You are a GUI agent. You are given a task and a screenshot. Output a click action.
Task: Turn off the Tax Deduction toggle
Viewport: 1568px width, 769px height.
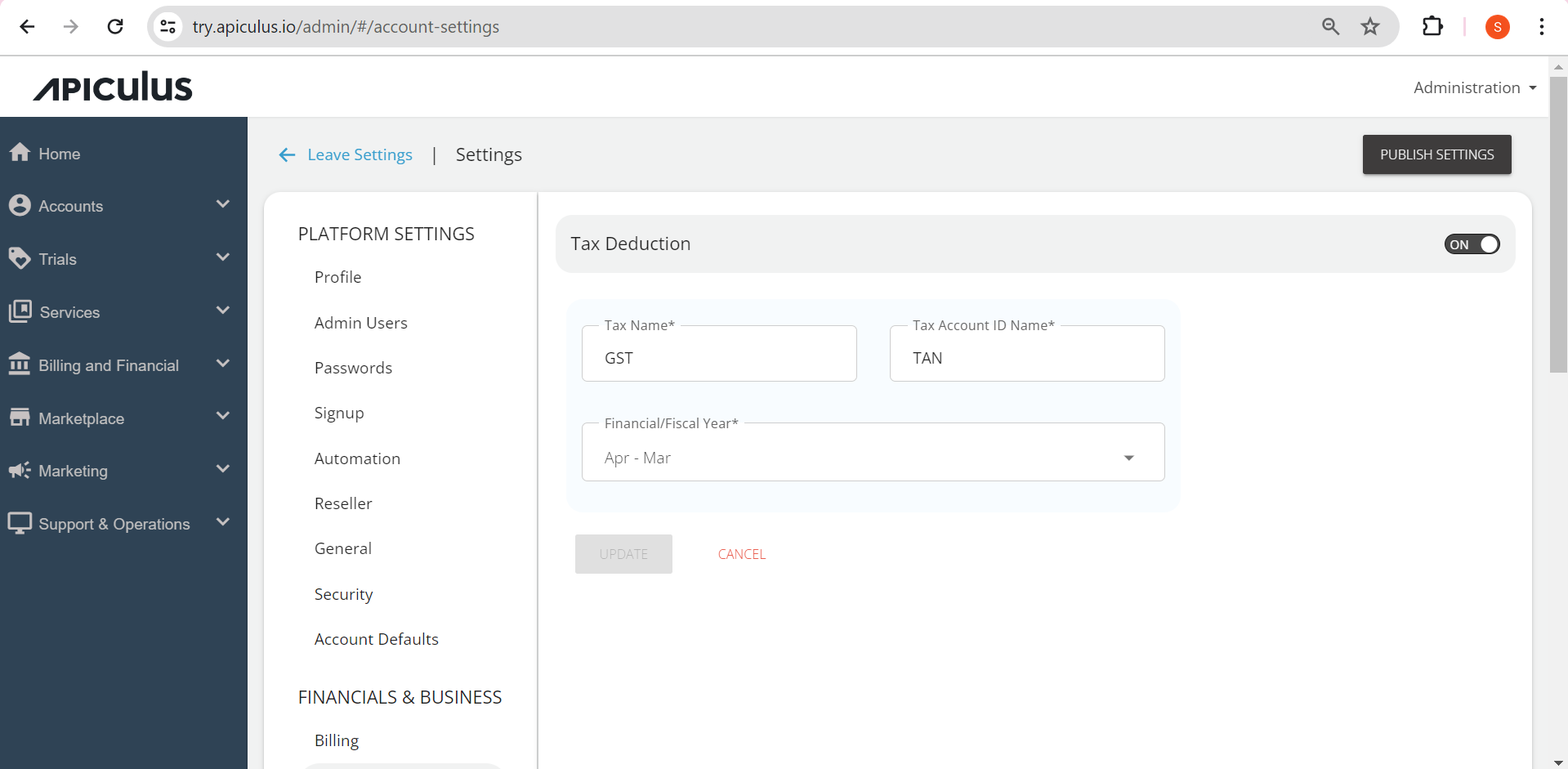[1472, 244]
